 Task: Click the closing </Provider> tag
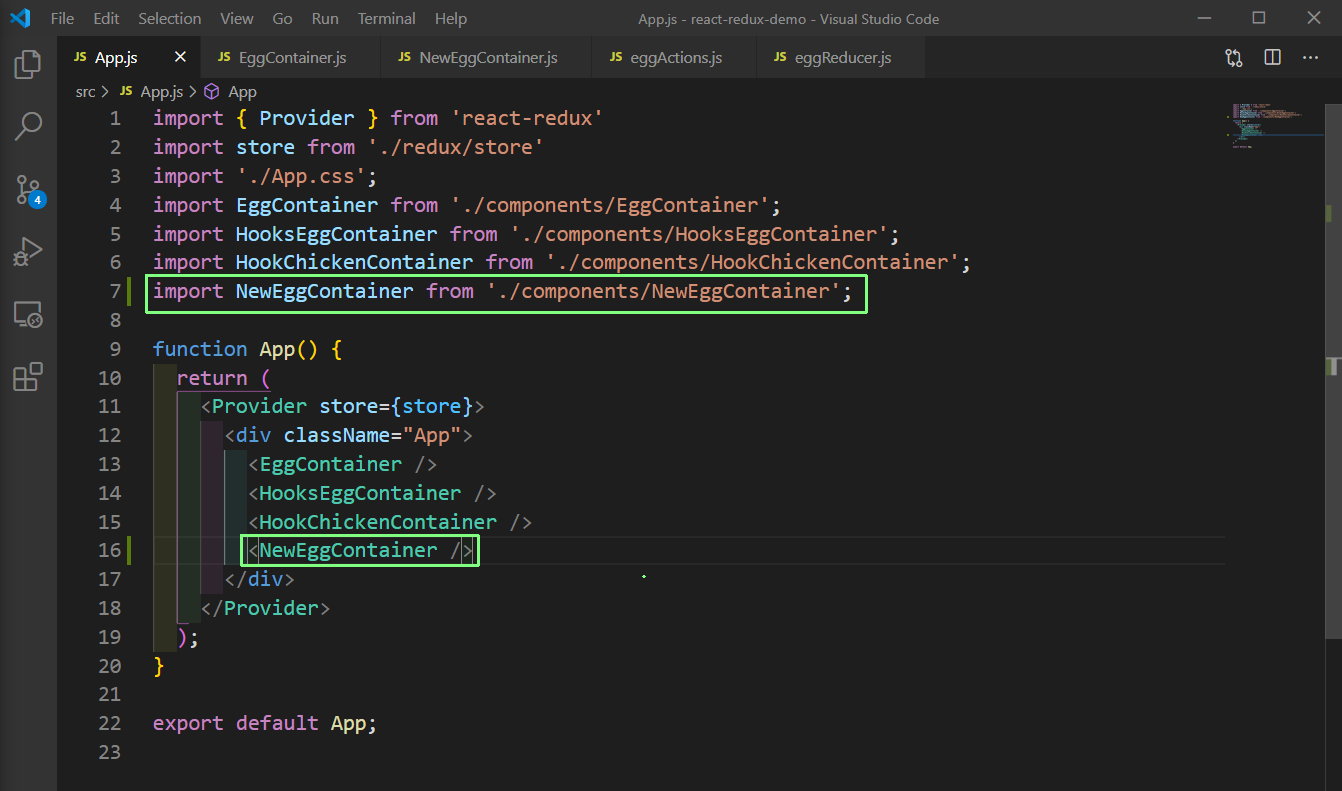[266, 608]
